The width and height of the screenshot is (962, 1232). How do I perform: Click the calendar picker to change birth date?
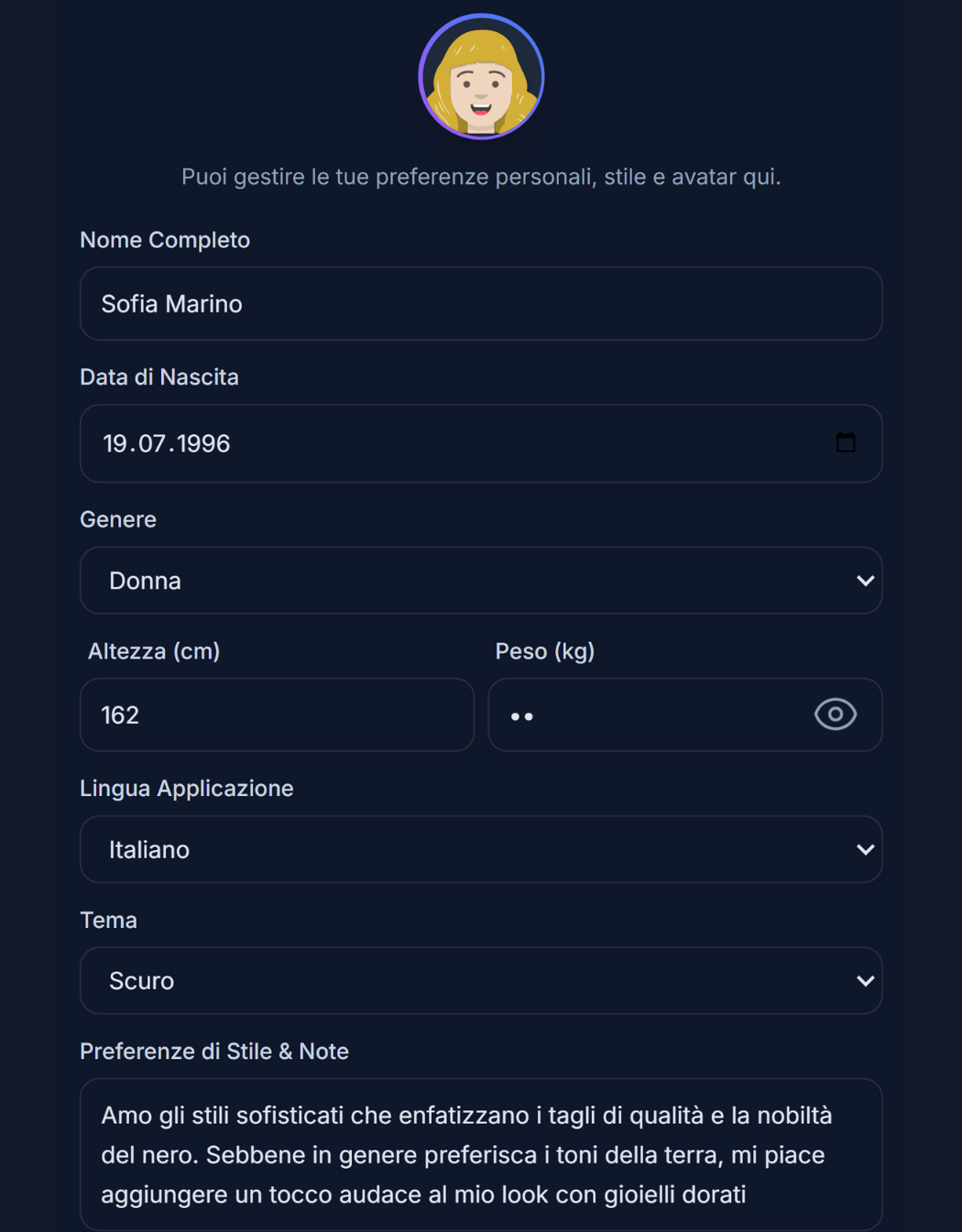click(x=847, y=442)
